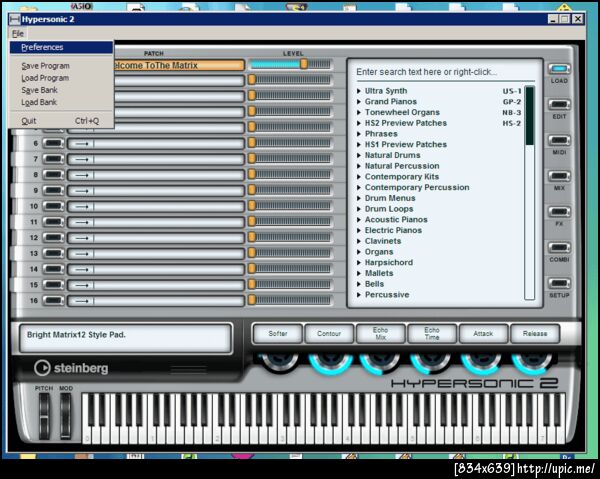Open the EDIT page button
Screen dimensions: 600x479
(559, 104)
